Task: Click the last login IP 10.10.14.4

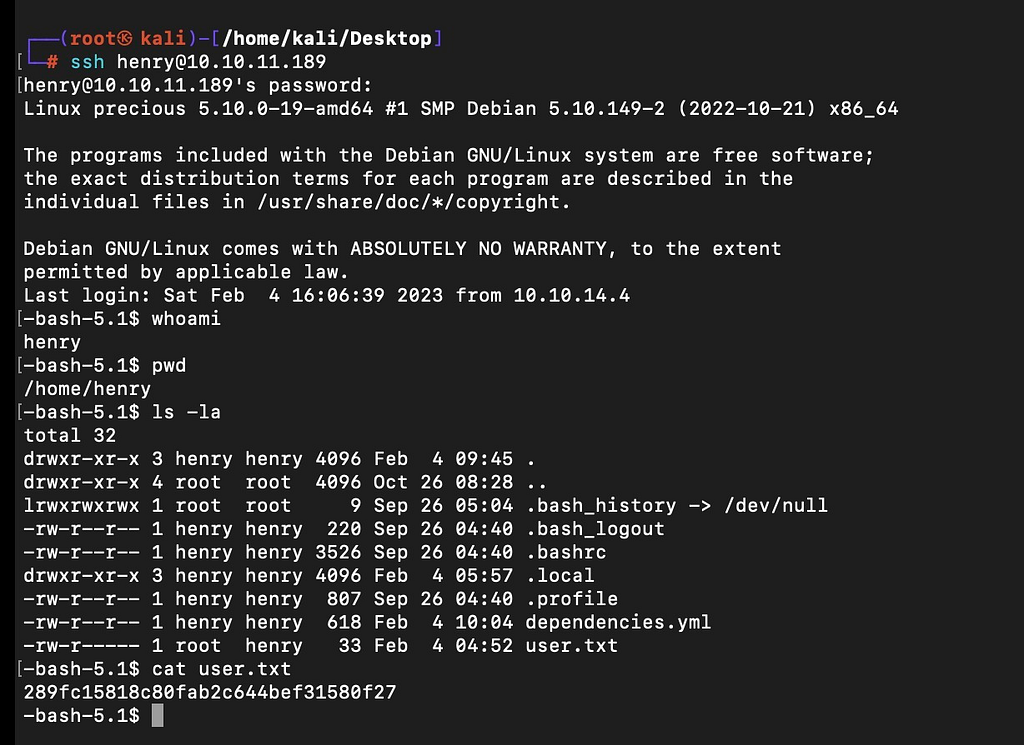Action: (571, 296)
